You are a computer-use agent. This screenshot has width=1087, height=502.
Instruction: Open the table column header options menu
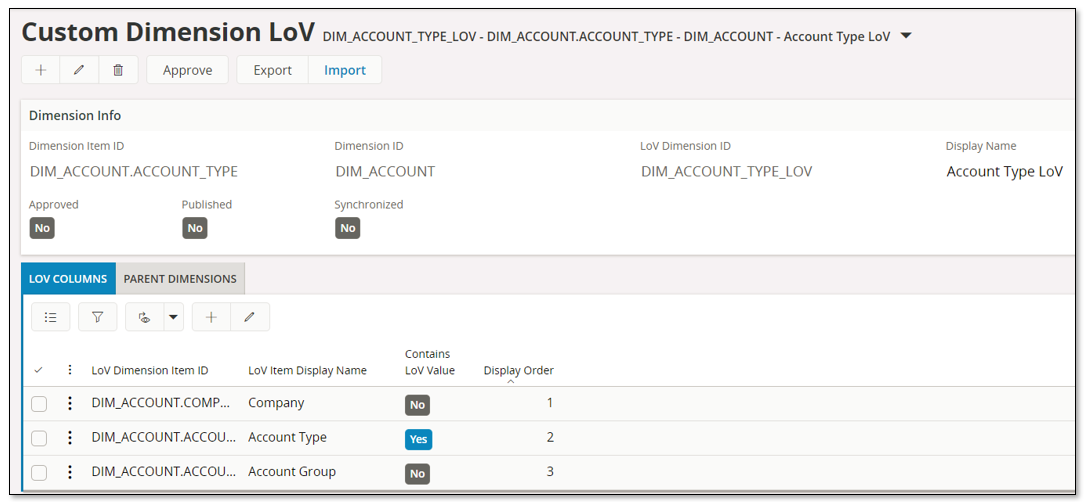[70, 370]
